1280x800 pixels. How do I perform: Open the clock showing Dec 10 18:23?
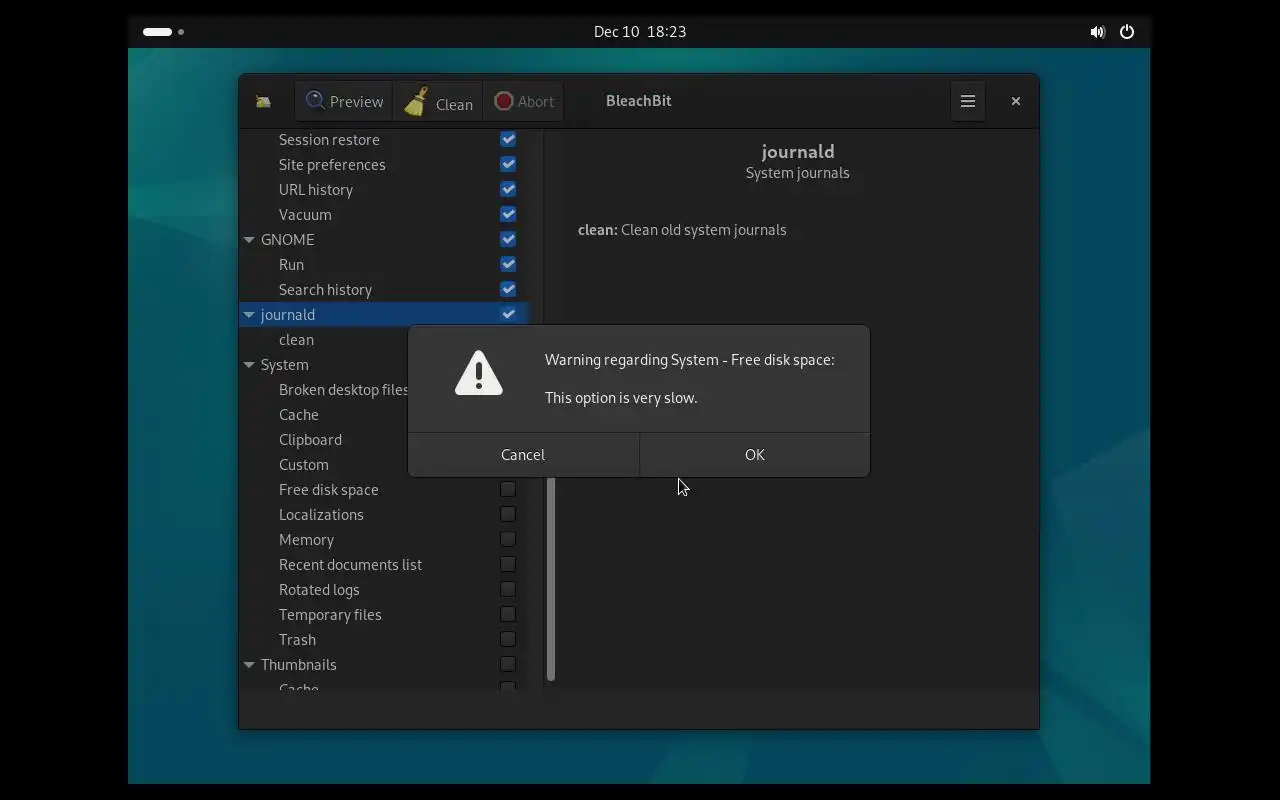click(640, 32)
